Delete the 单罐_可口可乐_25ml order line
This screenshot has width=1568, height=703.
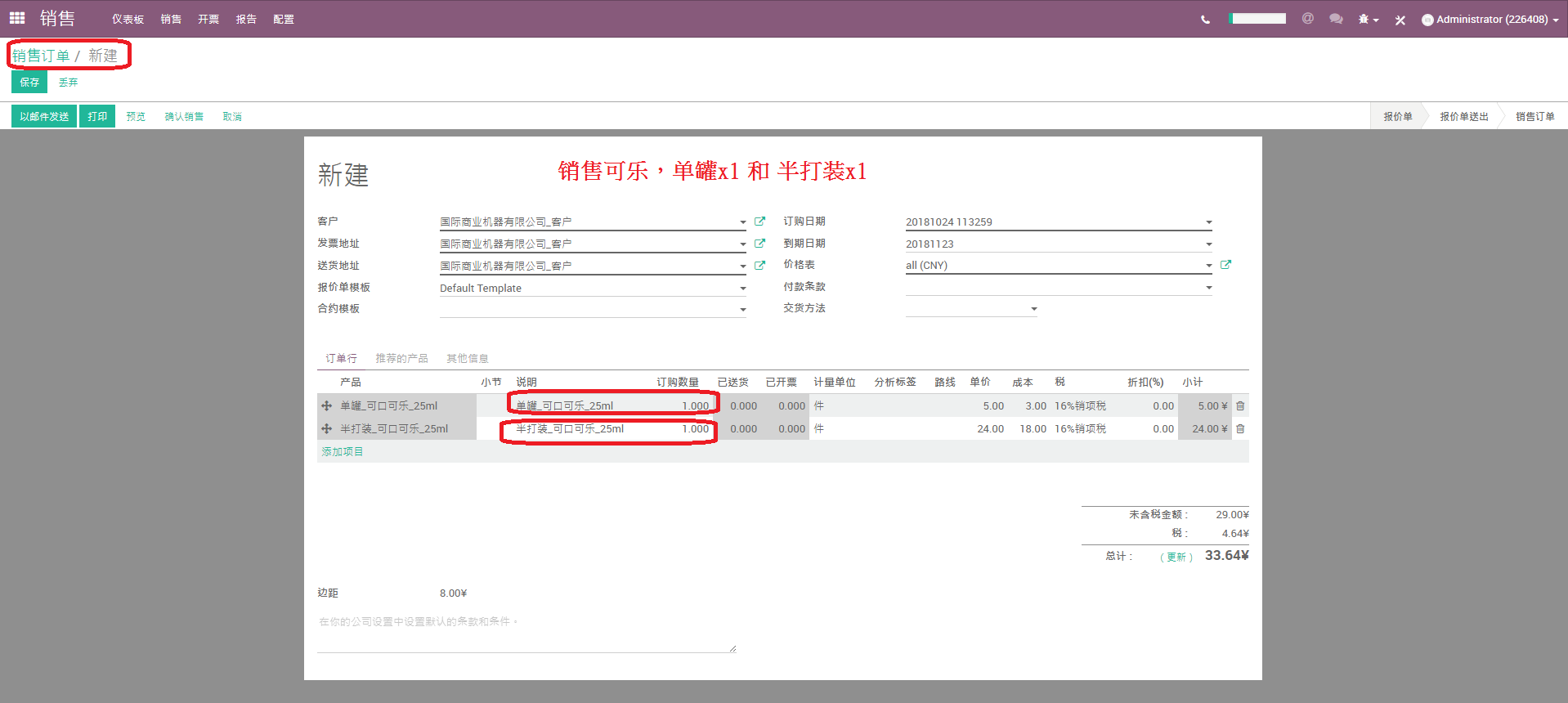pos(1240,405)
